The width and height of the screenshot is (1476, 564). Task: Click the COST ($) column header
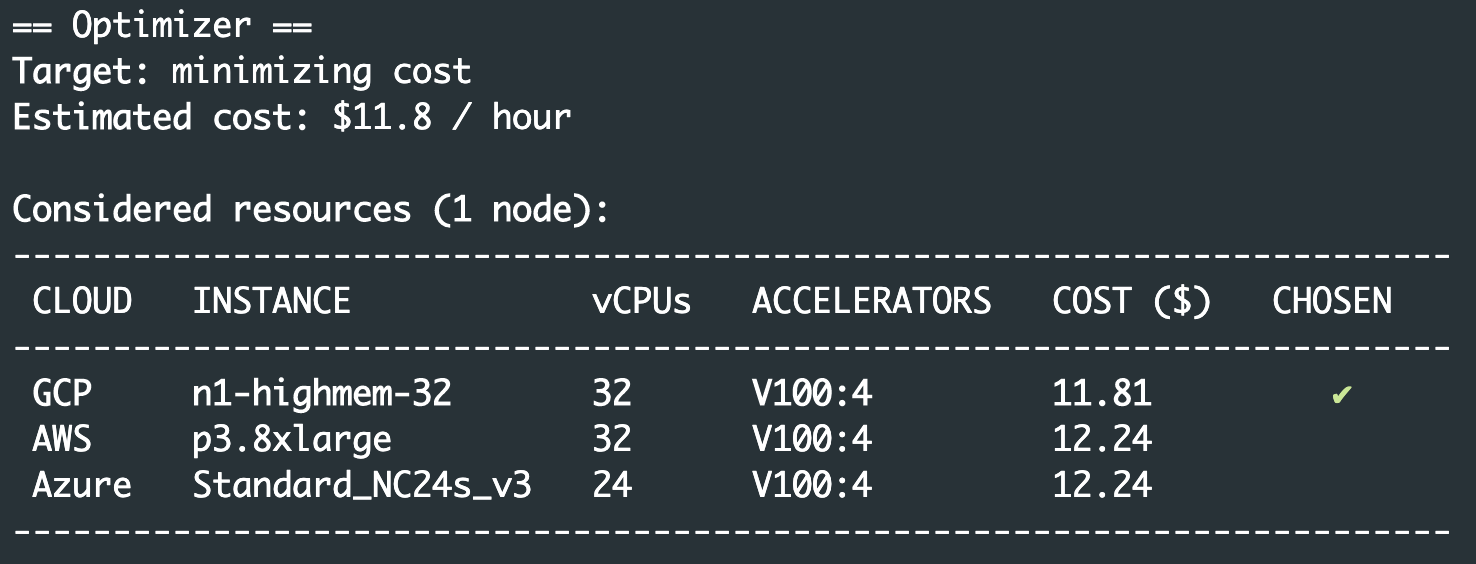click(1132, 301)
